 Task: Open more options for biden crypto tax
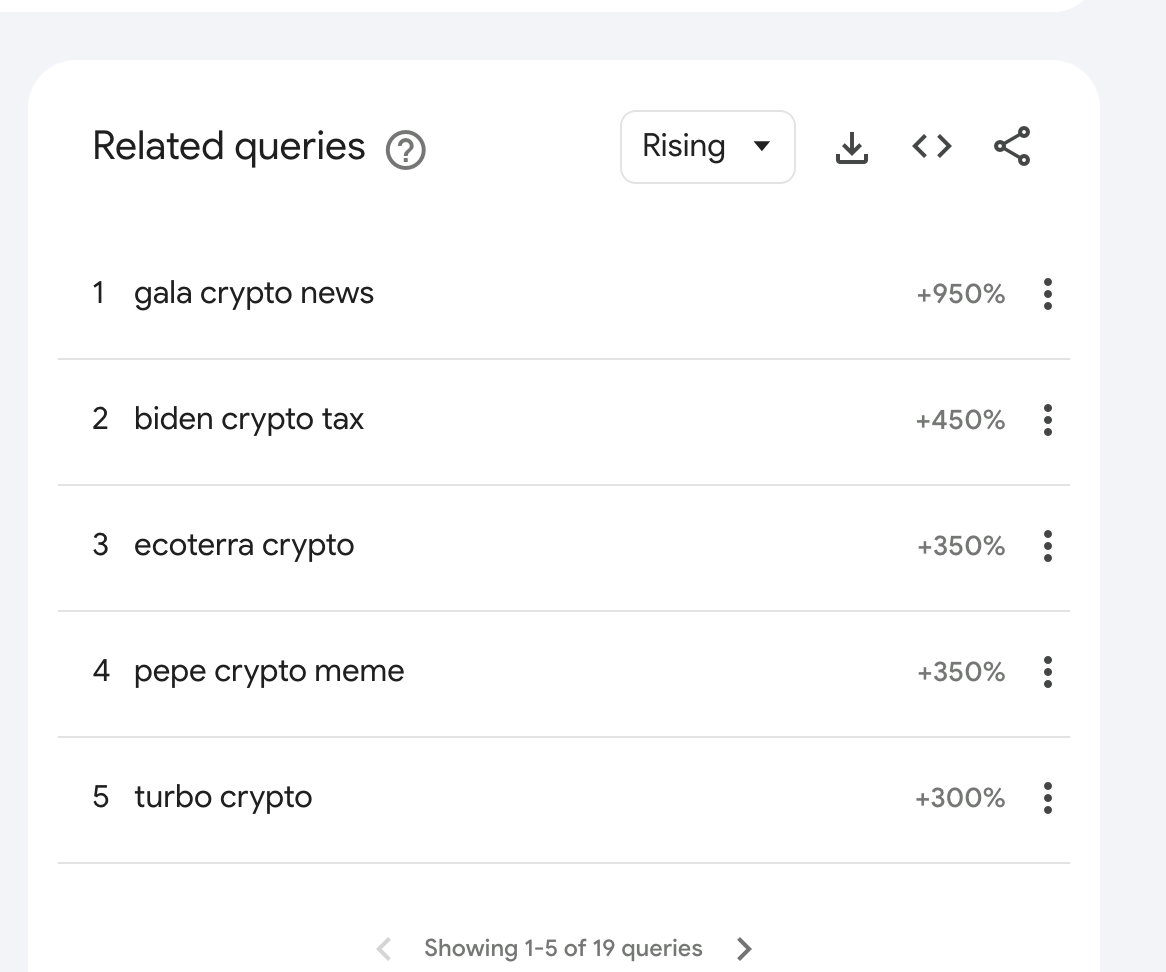pos(1048,420)
